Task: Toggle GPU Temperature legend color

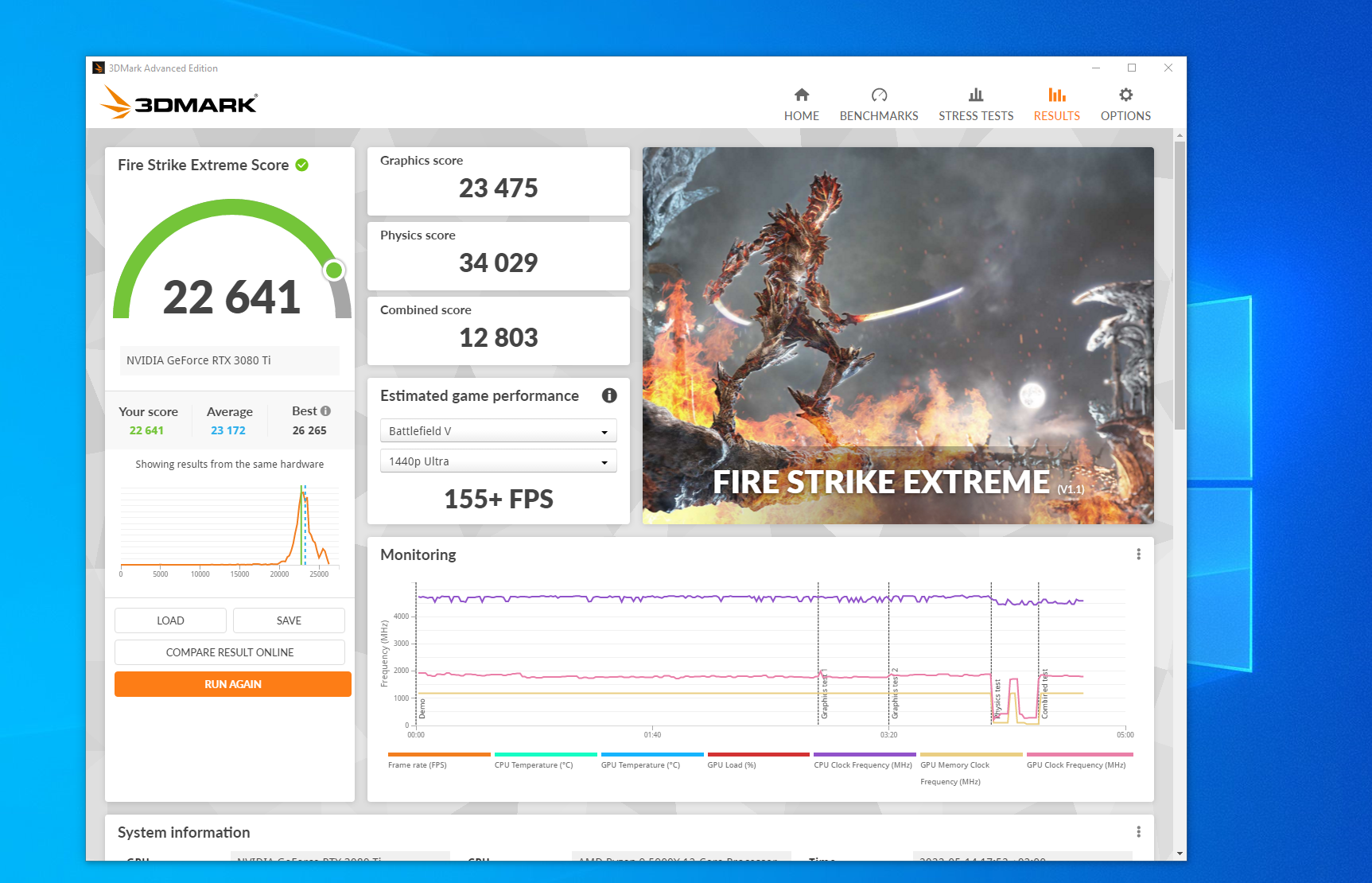Action: 652,754
